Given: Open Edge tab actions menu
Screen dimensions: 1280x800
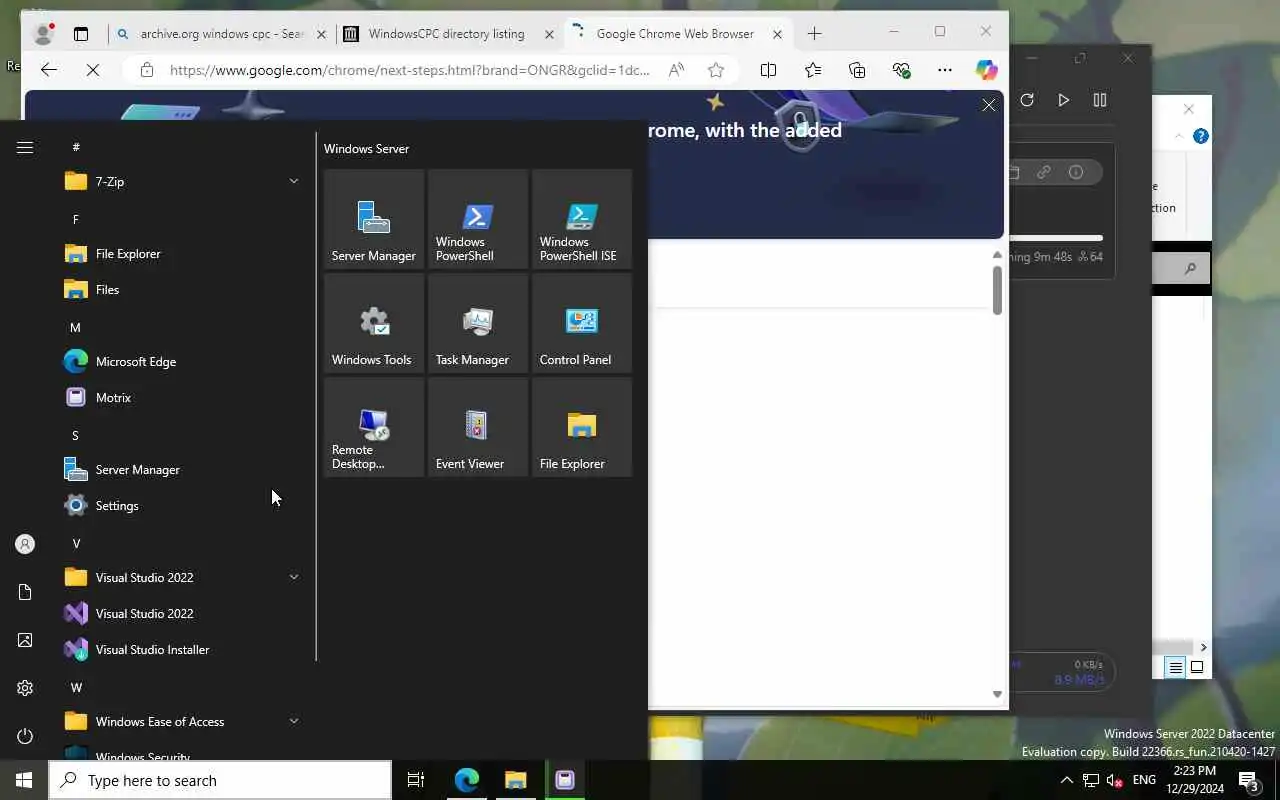Looking at the screenshot, I should tap(81, 34).
